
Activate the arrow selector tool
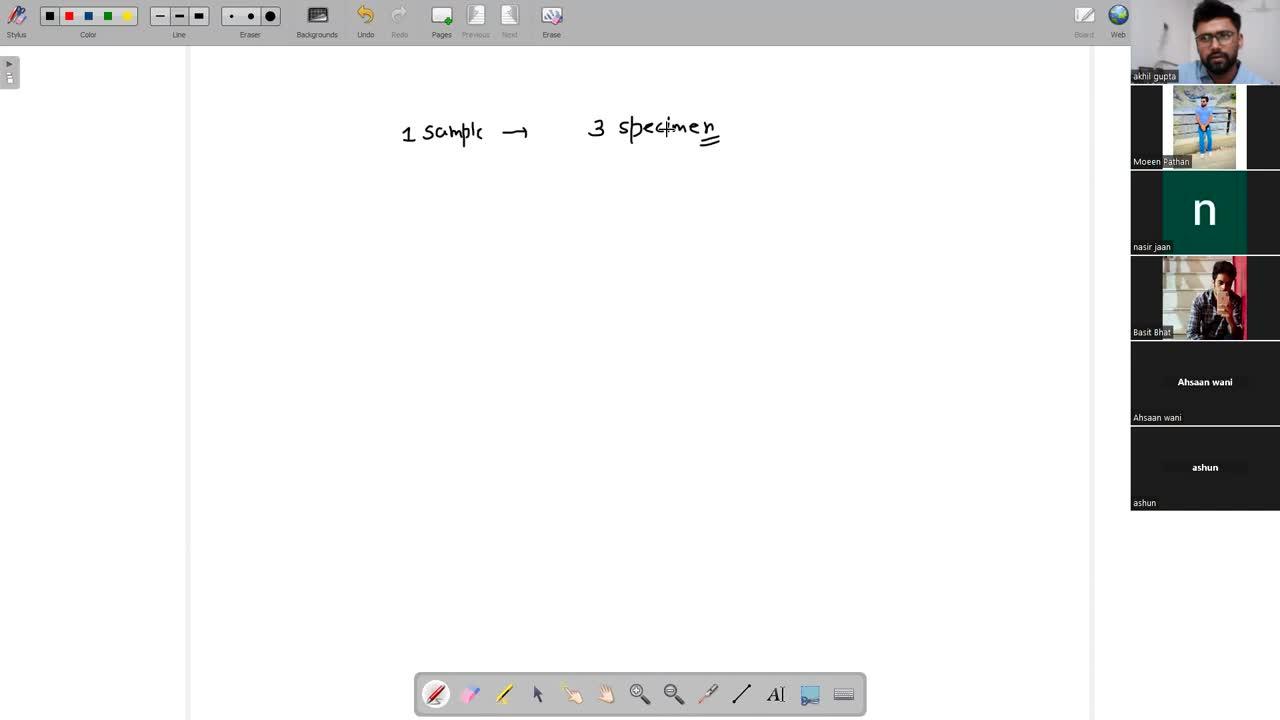(538, 694)
